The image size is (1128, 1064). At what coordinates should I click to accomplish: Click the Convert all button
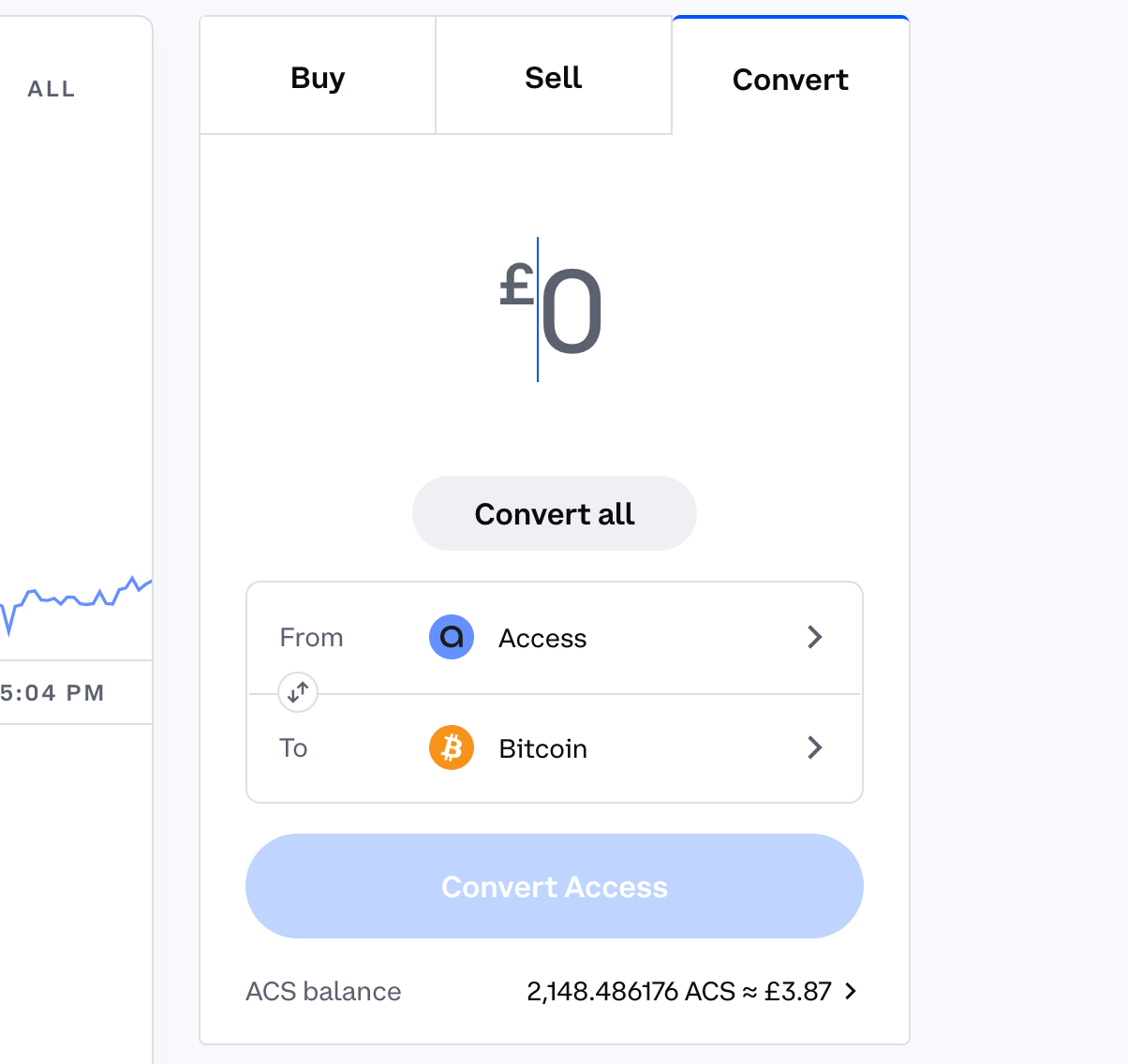pos(555,513)
